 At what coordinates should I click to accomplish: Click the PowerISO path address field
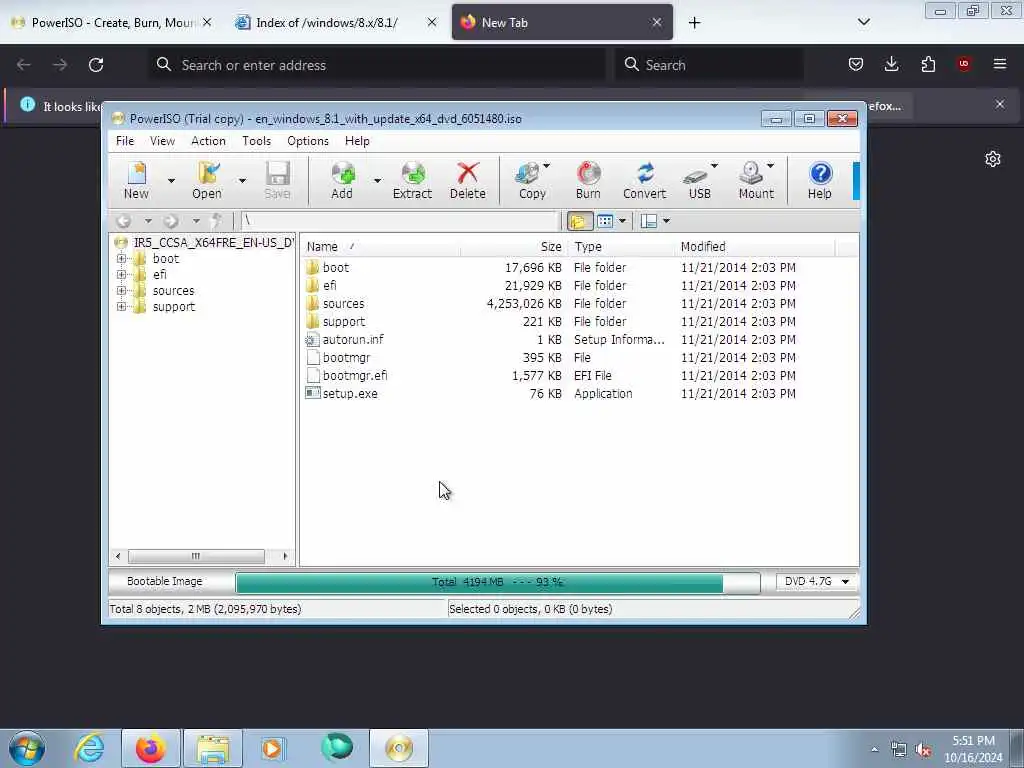click(400, 221)
